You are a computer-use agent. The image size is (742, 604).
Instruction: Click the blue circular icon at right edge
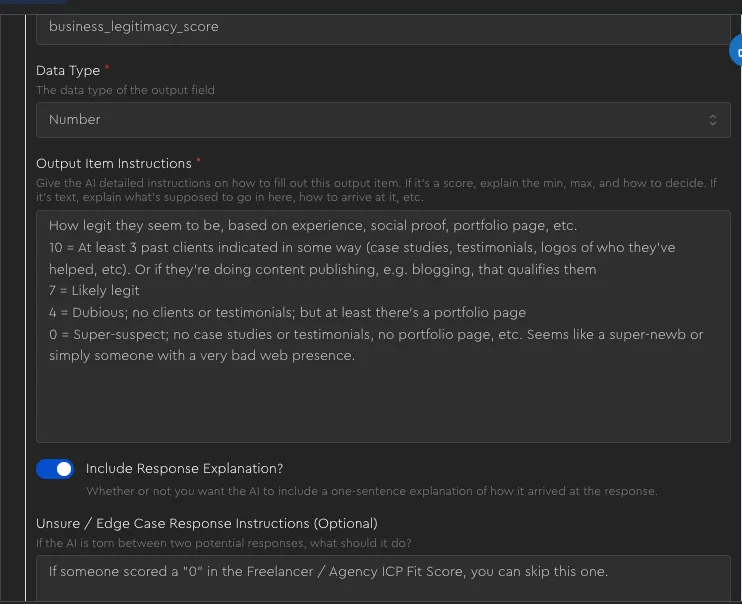click(736, 51)
